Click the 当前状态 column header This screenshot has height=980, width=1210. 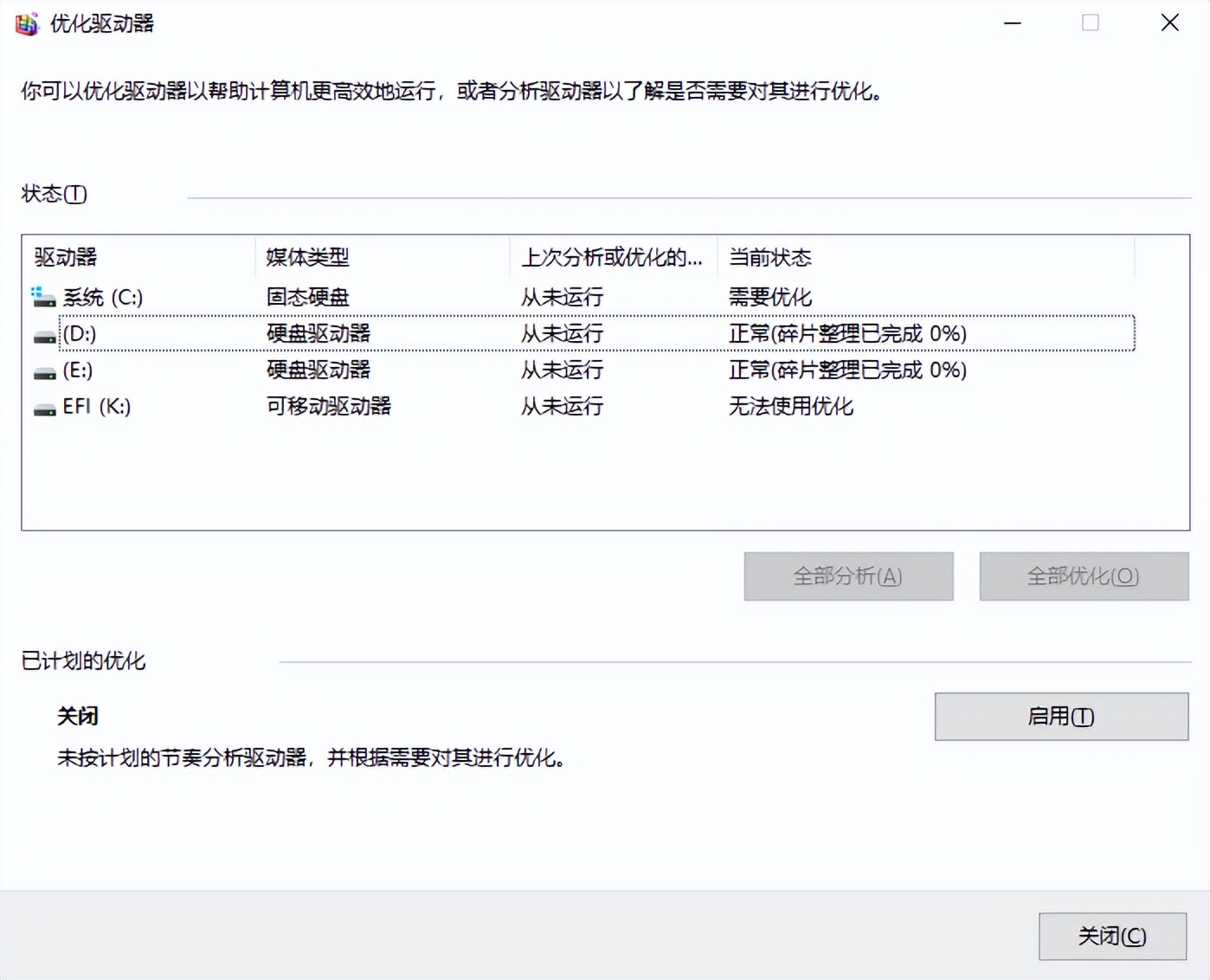769,257
